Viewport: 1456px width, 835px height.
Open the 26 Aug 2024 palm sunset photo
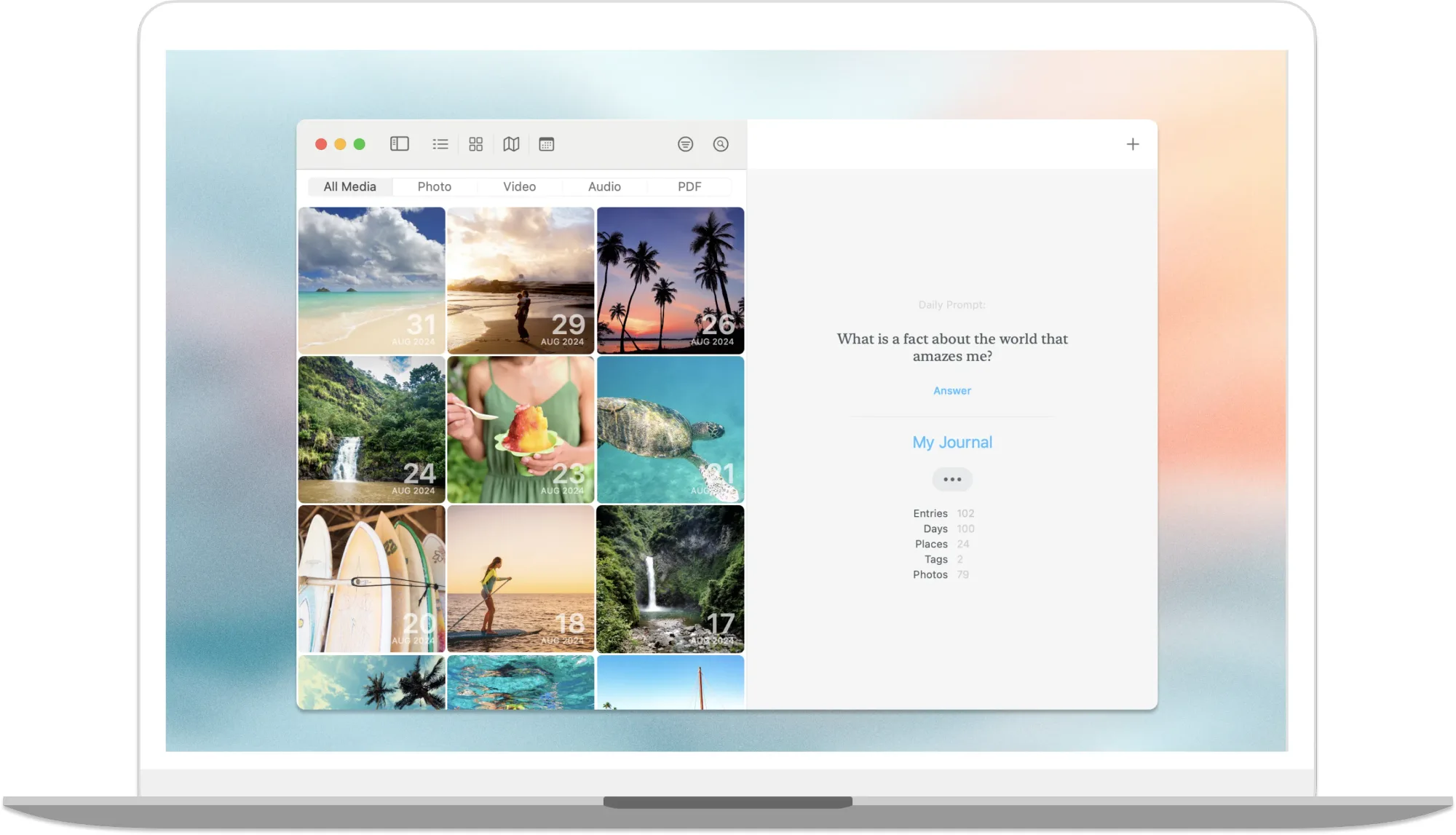(670, 280)
